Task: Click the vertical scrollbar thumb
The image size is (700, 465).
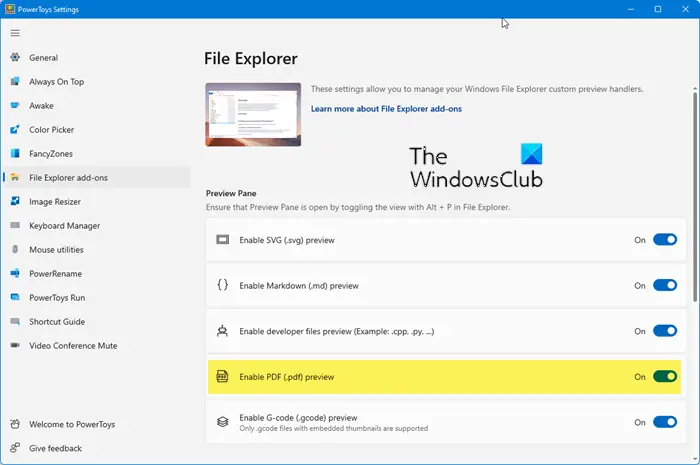Action: [695, 196]
